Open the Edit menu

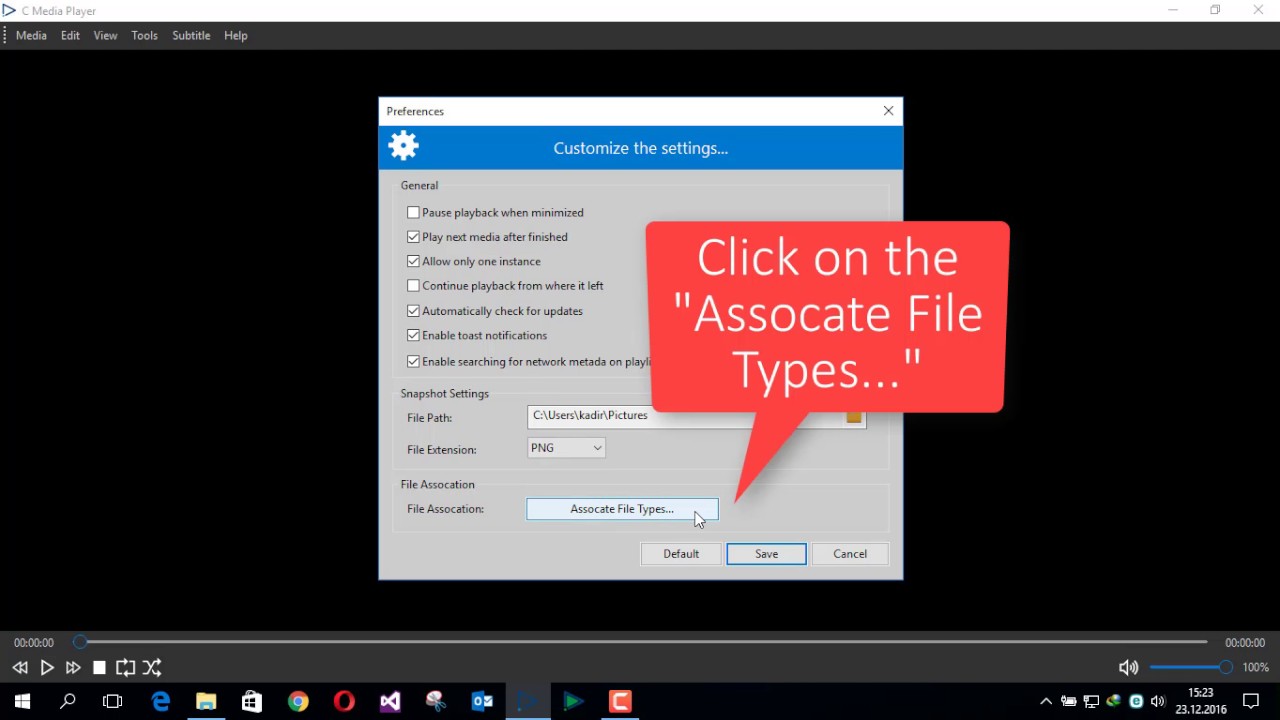(x=70, y=35)
